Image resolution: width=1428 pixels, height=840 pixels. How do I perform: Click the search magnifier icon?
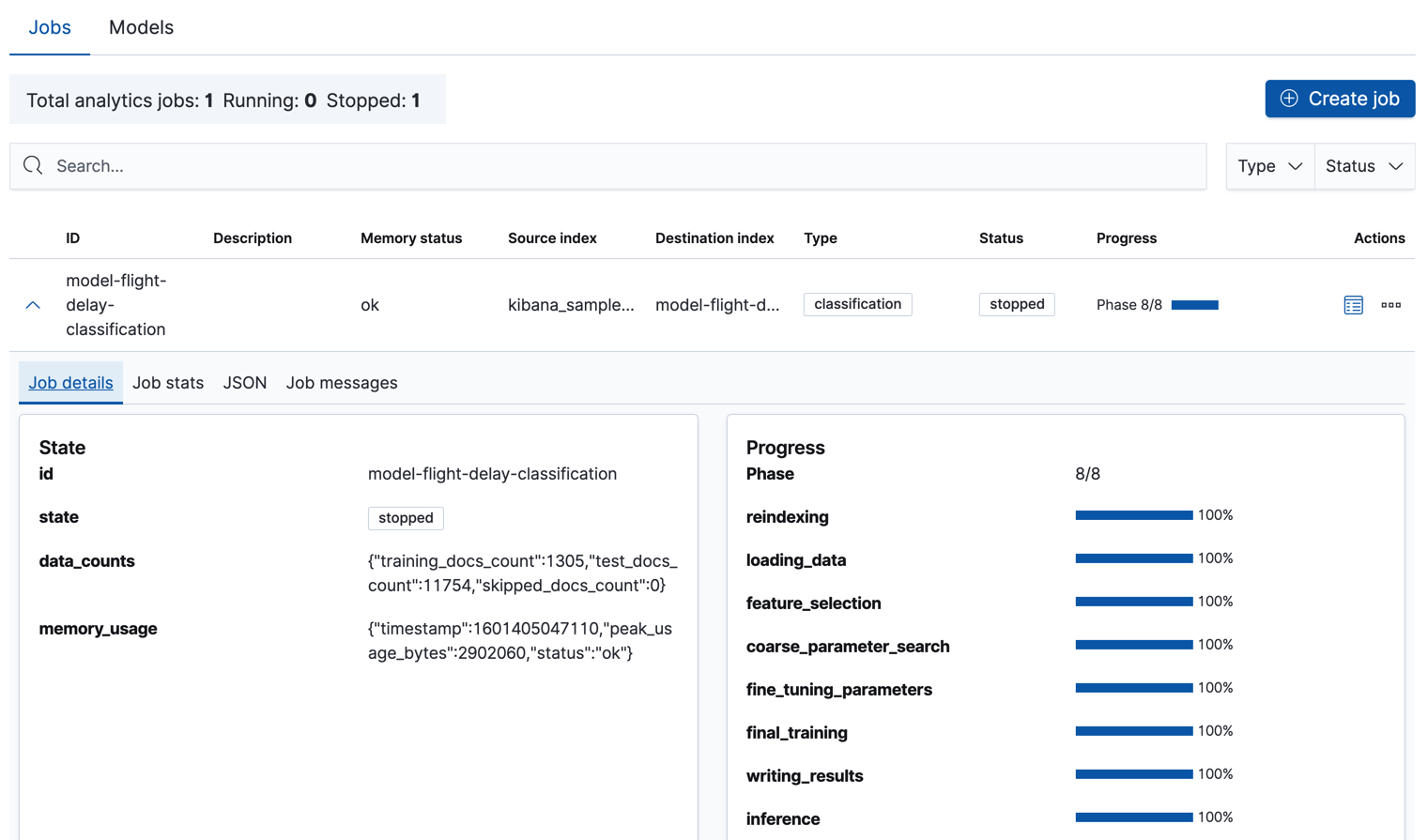tap(33, 165)
